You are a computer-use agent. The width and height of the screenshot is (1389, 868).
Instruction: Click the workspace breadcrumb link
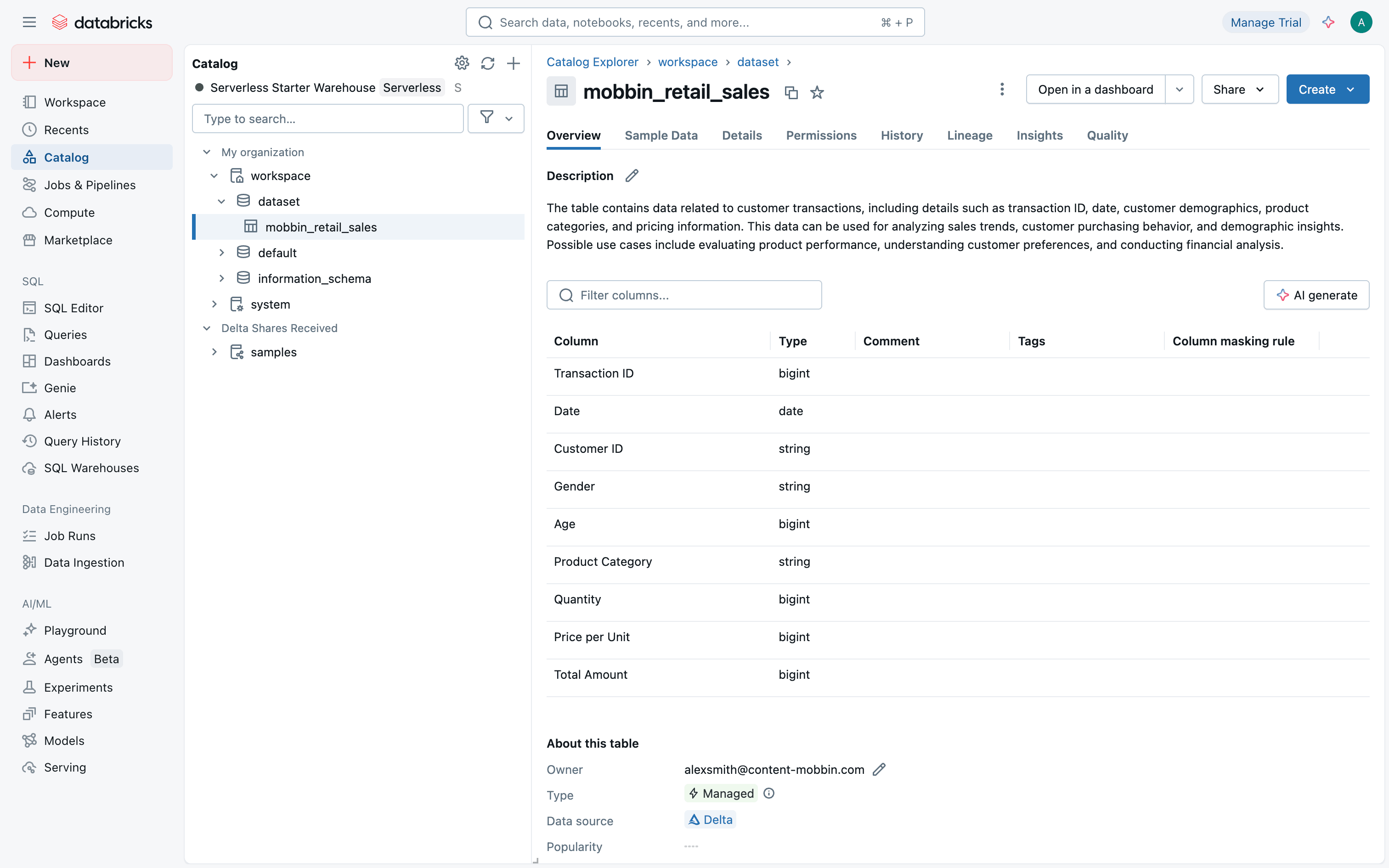687,62
